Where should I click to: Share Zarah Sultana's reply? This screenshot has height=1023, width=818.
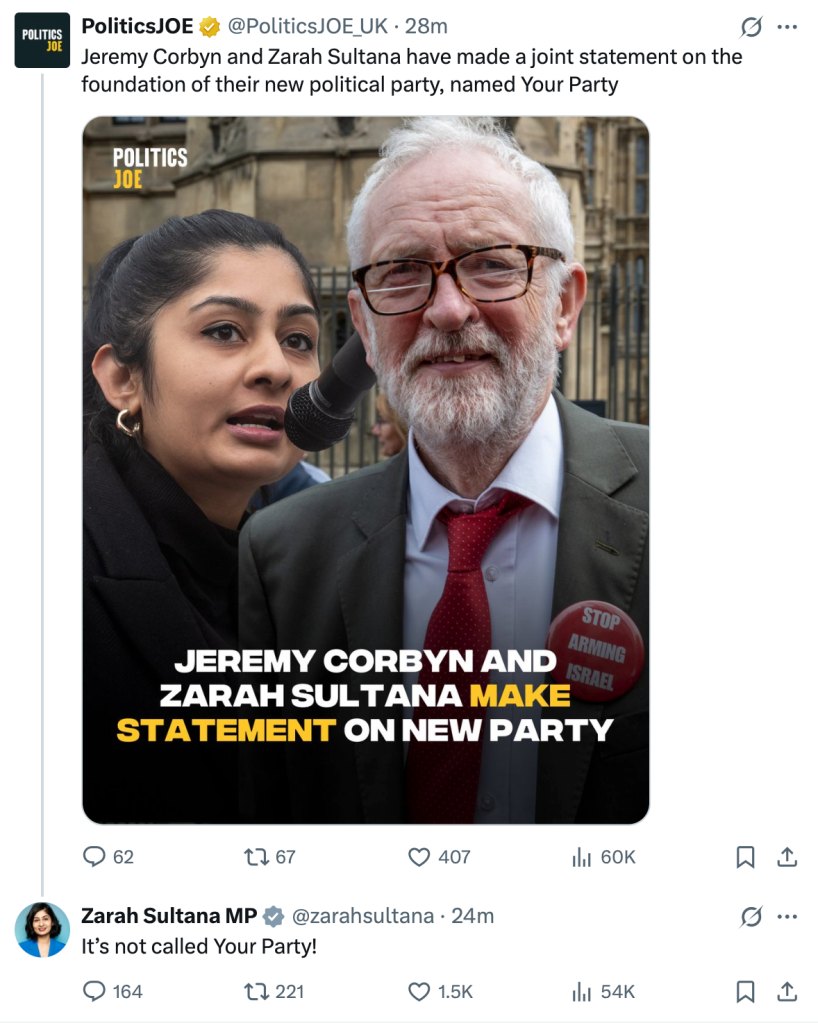click(x=787, y=991)
